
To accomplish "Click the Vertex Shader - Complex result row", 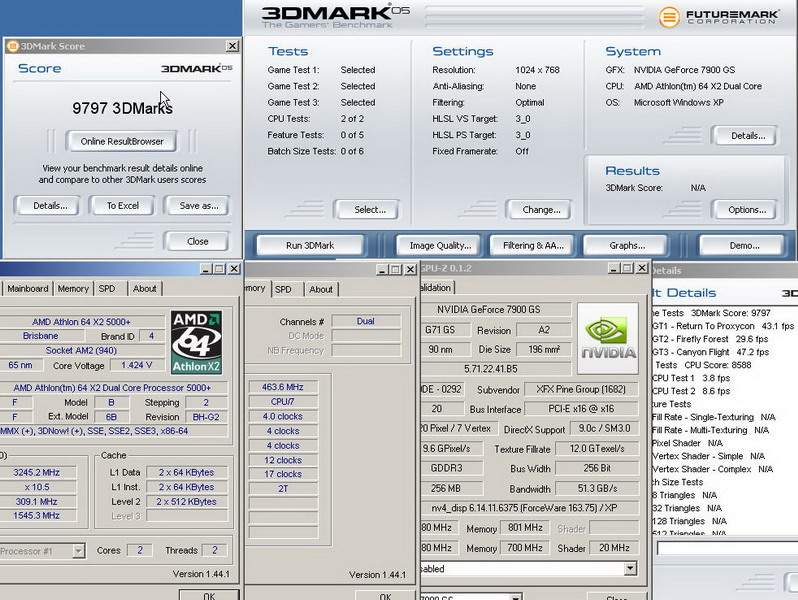I will click(712, 469).
